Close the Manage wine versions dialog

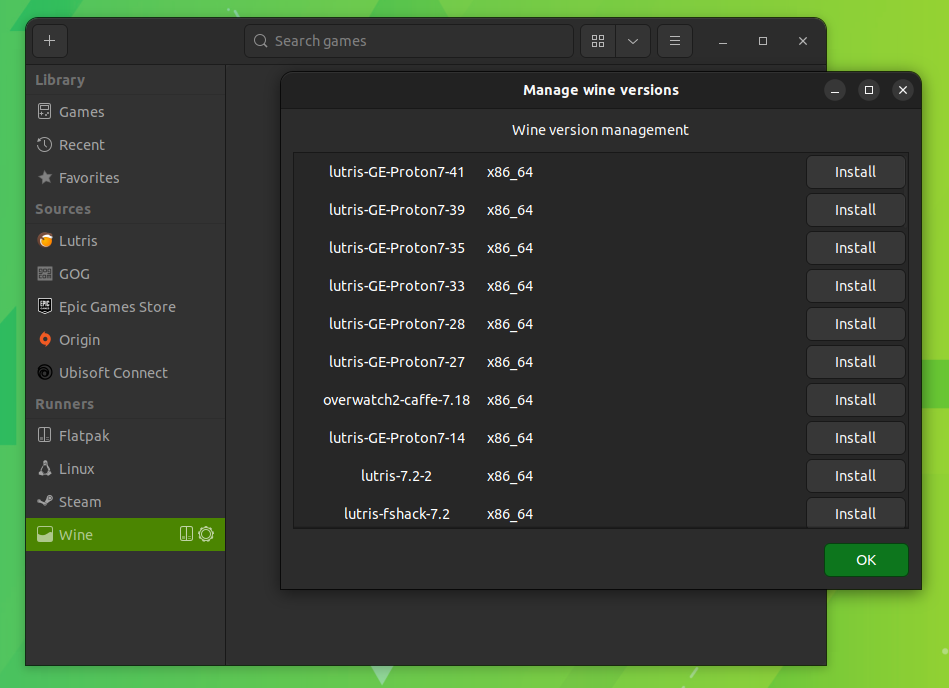coord(902,90)
